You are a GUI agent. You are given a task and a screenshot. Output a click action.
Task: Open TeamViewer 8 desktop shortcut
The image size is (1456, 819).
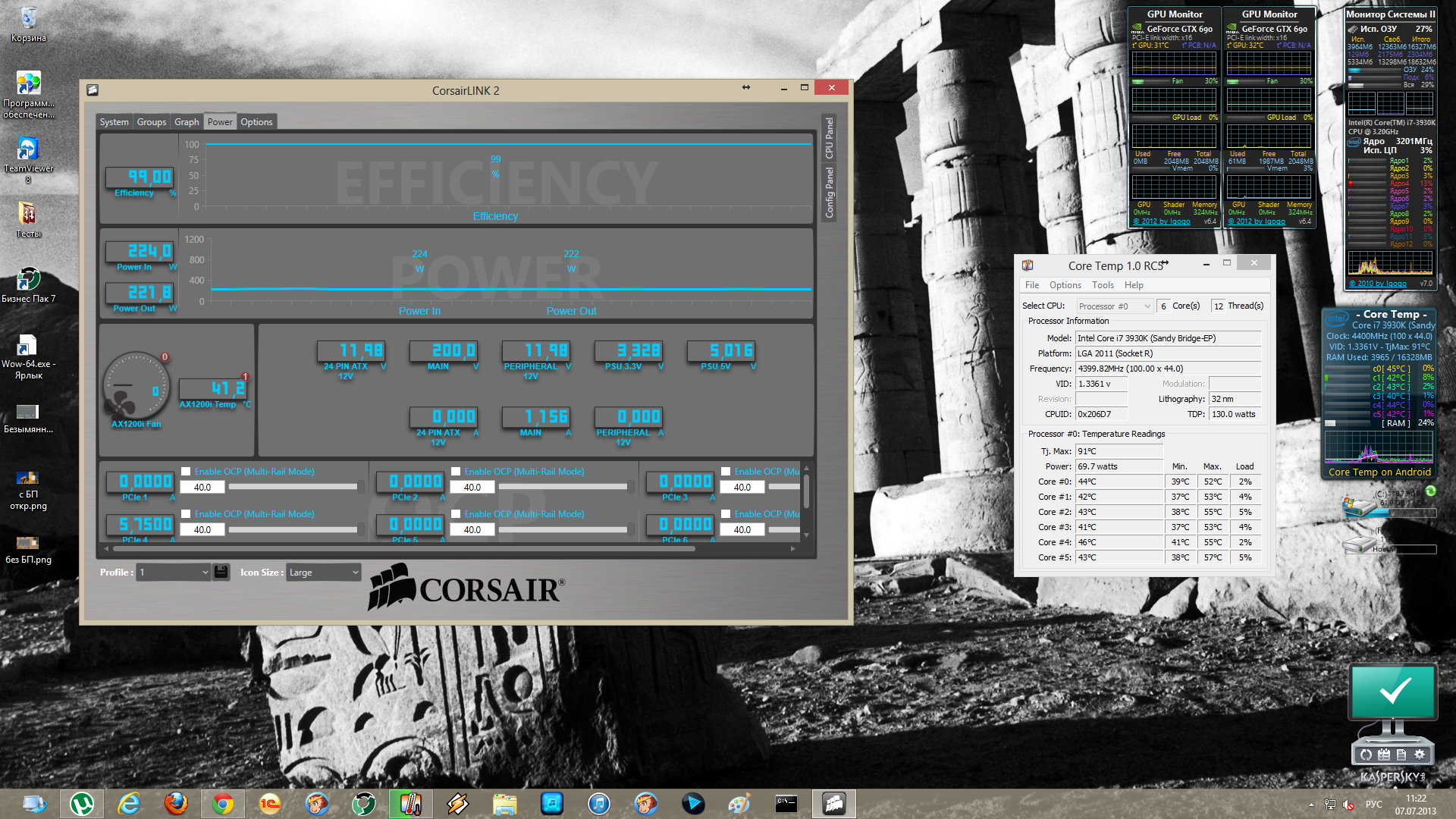point(28,149)
